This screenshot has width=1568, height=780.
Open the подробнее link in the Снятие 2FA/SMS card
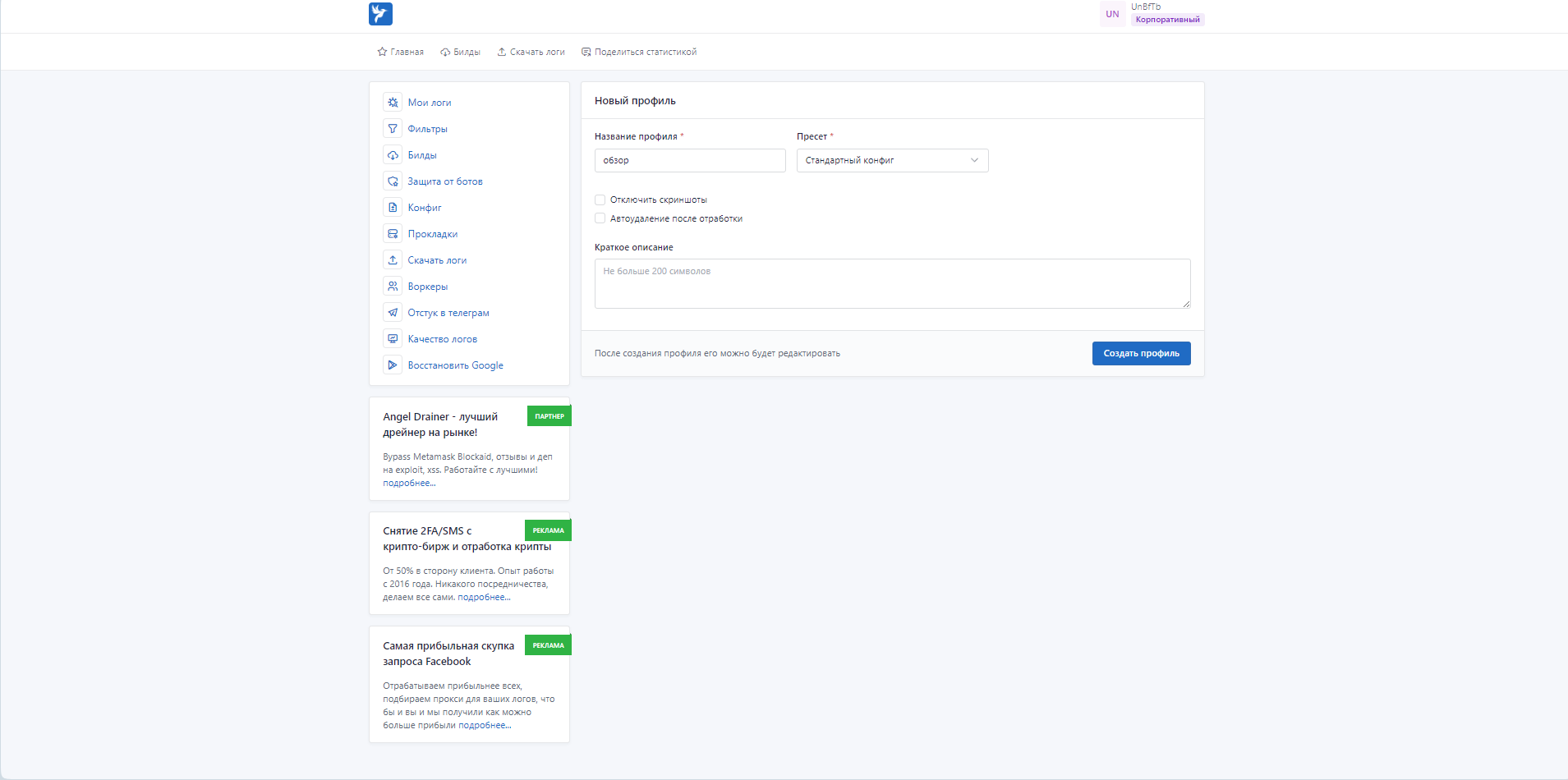[484, 597]
